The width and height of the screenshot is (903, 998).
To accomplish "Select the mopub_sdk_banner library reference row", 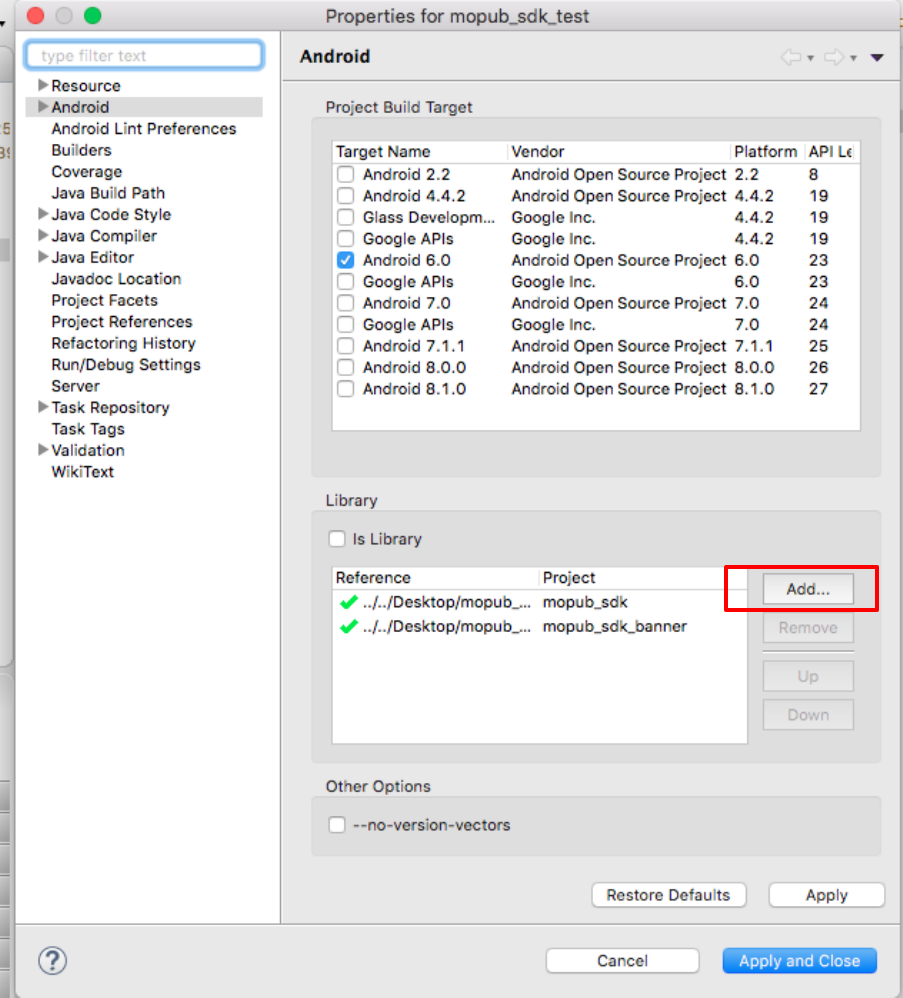I will click(x=540, y=626).
